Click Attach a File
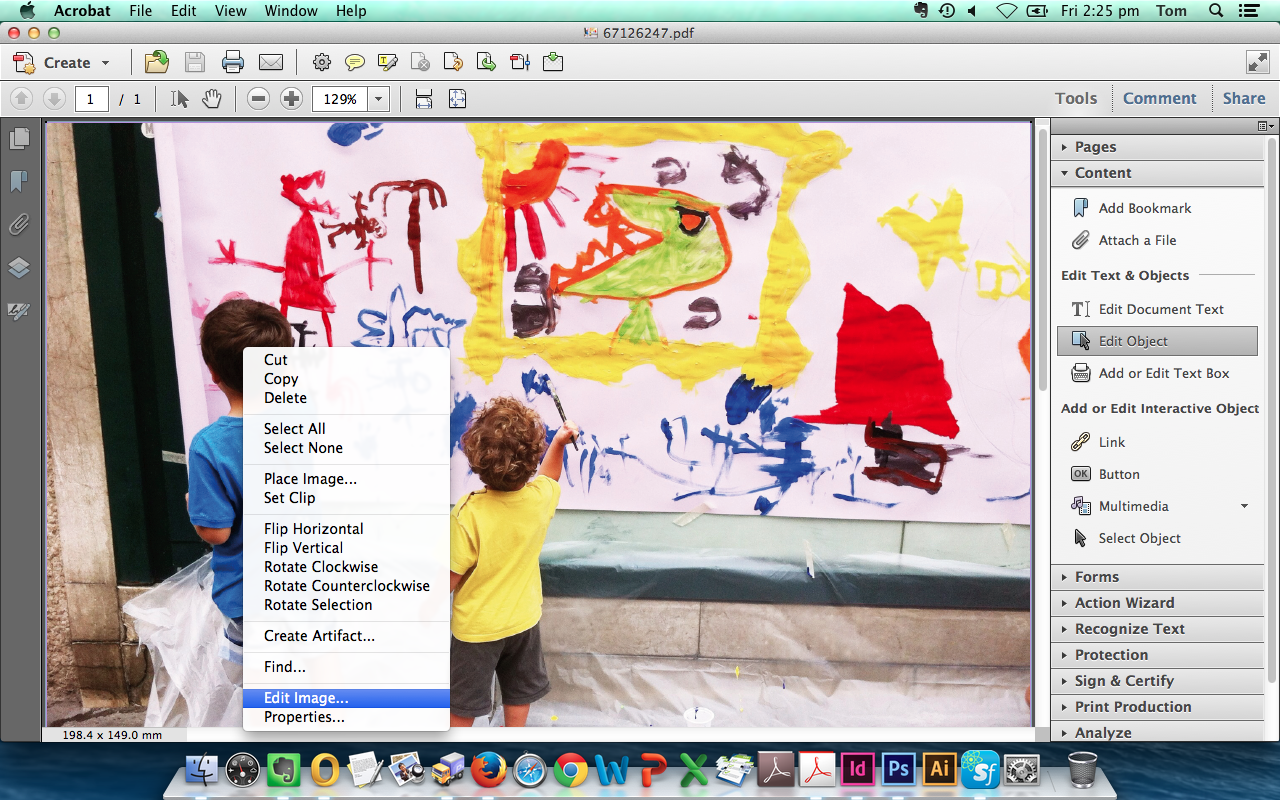 [1123, 240]
